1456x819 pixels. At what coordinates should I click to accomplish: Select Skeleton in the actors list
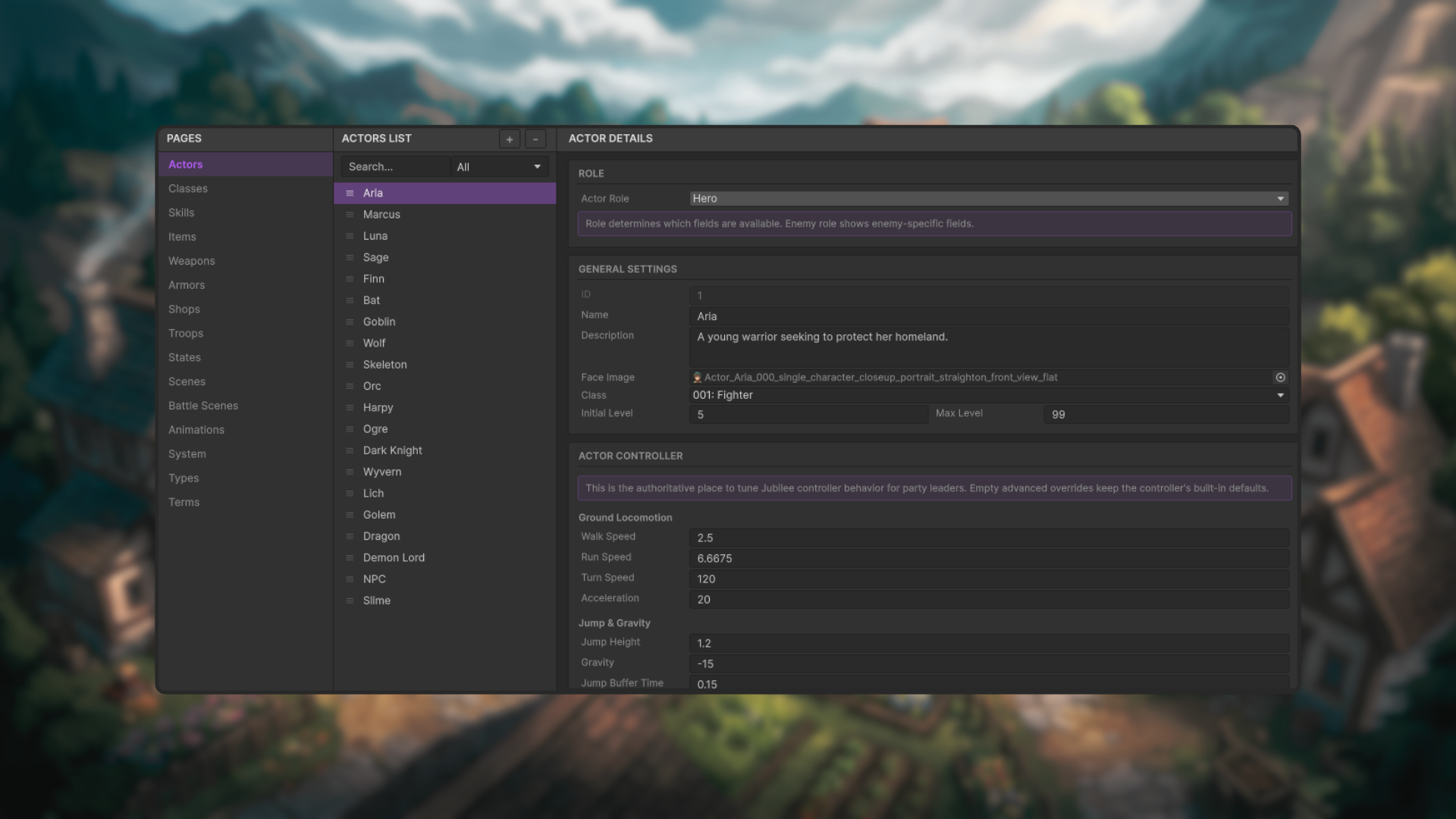(444, 365)
